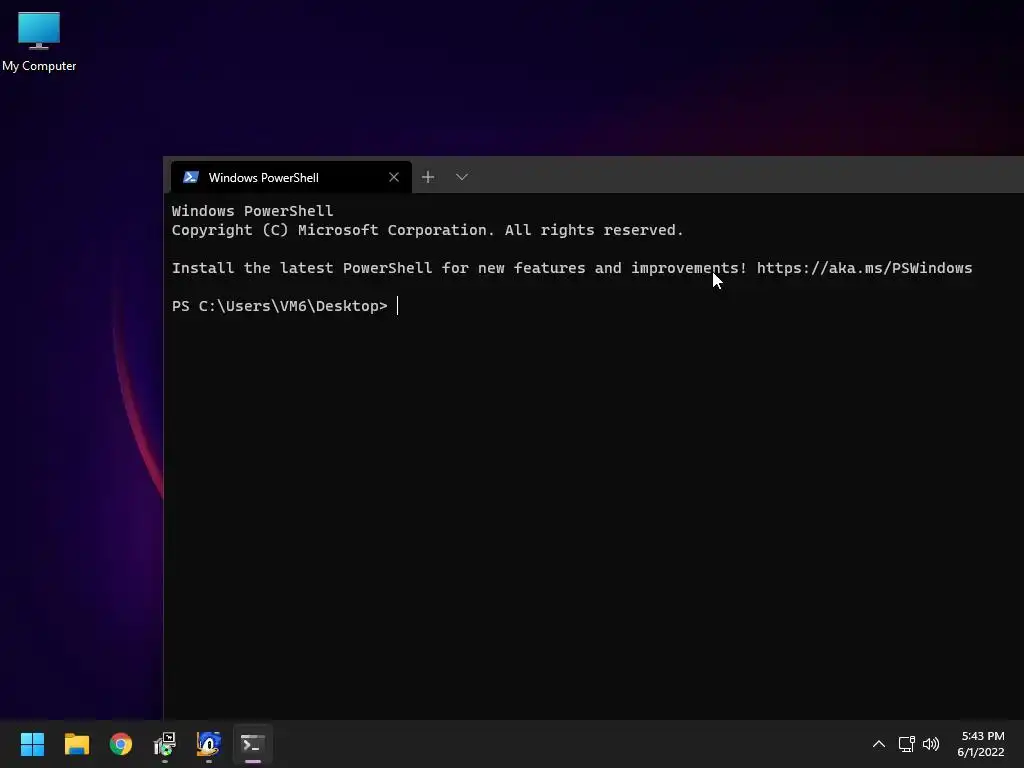Open Google Chrome from the taskbar
The image size is (1024, 768).
coord(121,744)
